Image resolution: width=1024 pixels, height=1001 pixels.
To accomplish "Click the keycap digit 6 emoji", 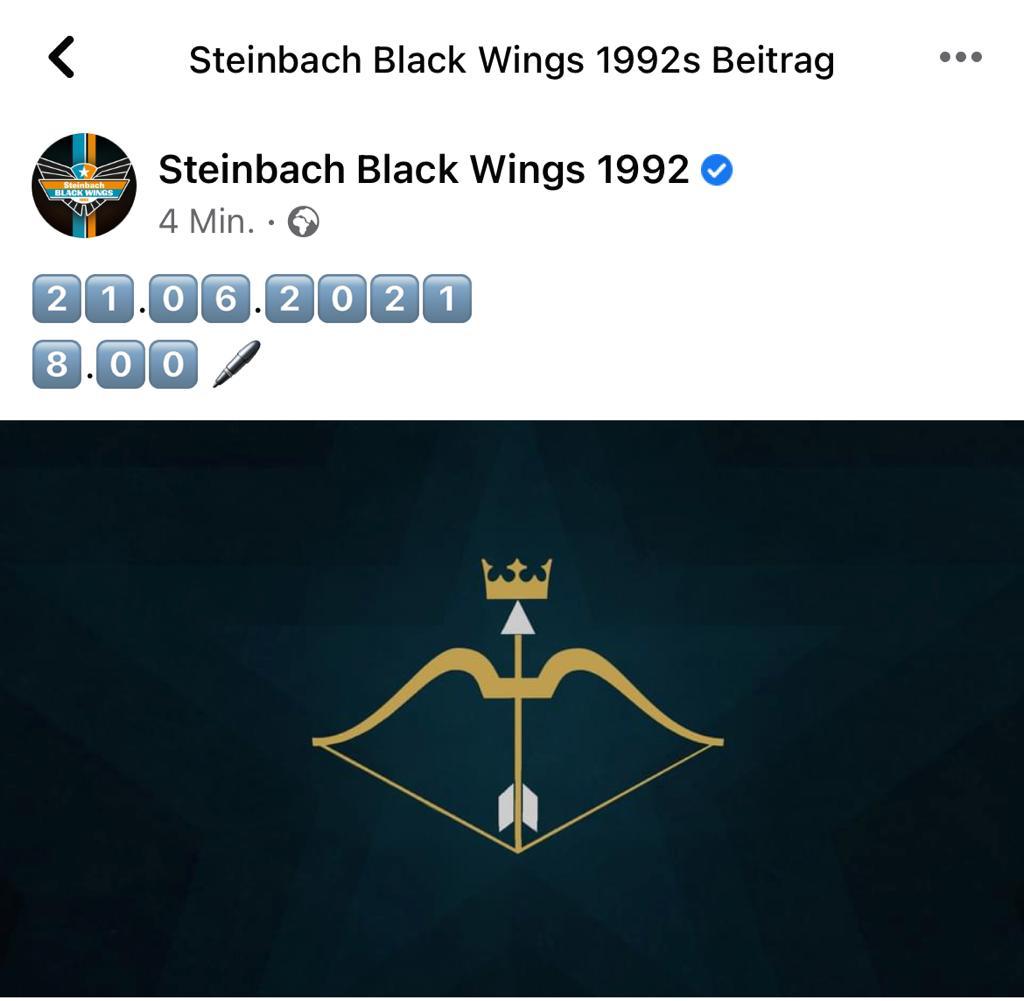I will click(225, 299).
